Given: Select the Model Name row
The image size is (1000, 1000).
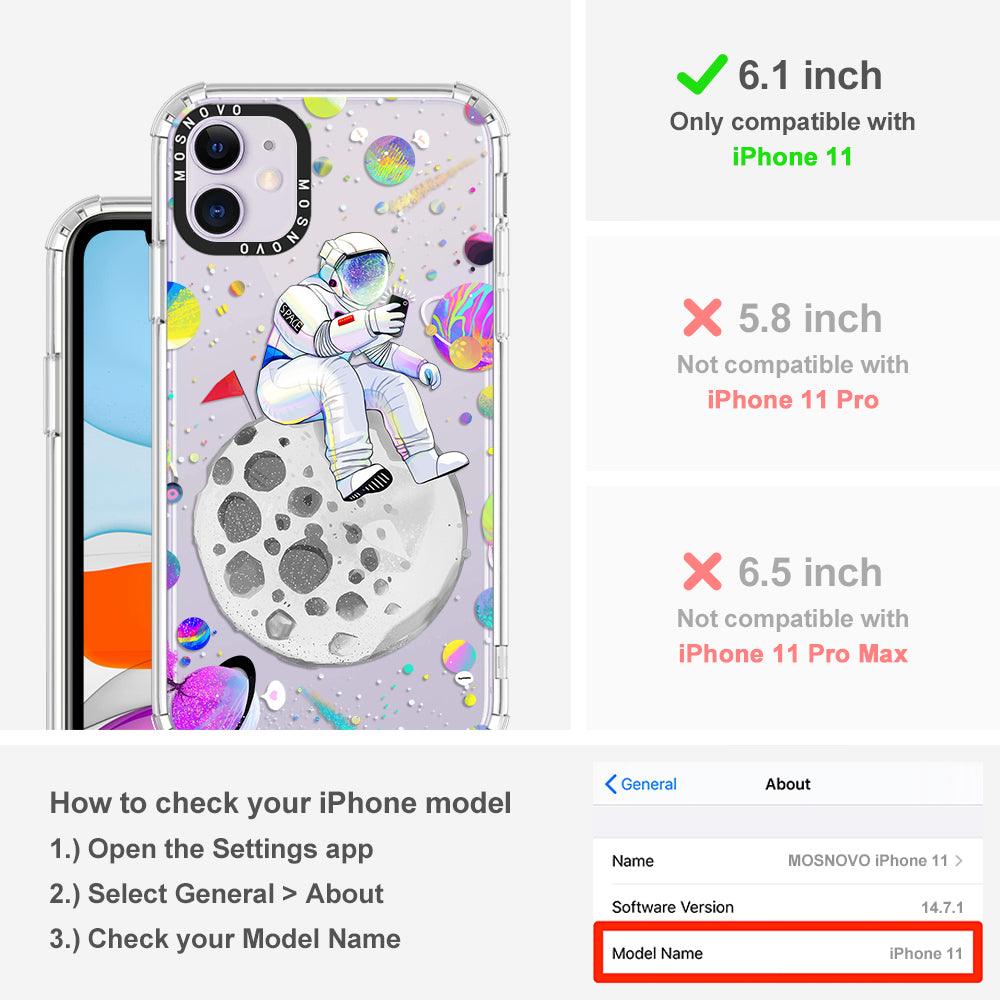Looking at the screenshot, I should (788, 953).
